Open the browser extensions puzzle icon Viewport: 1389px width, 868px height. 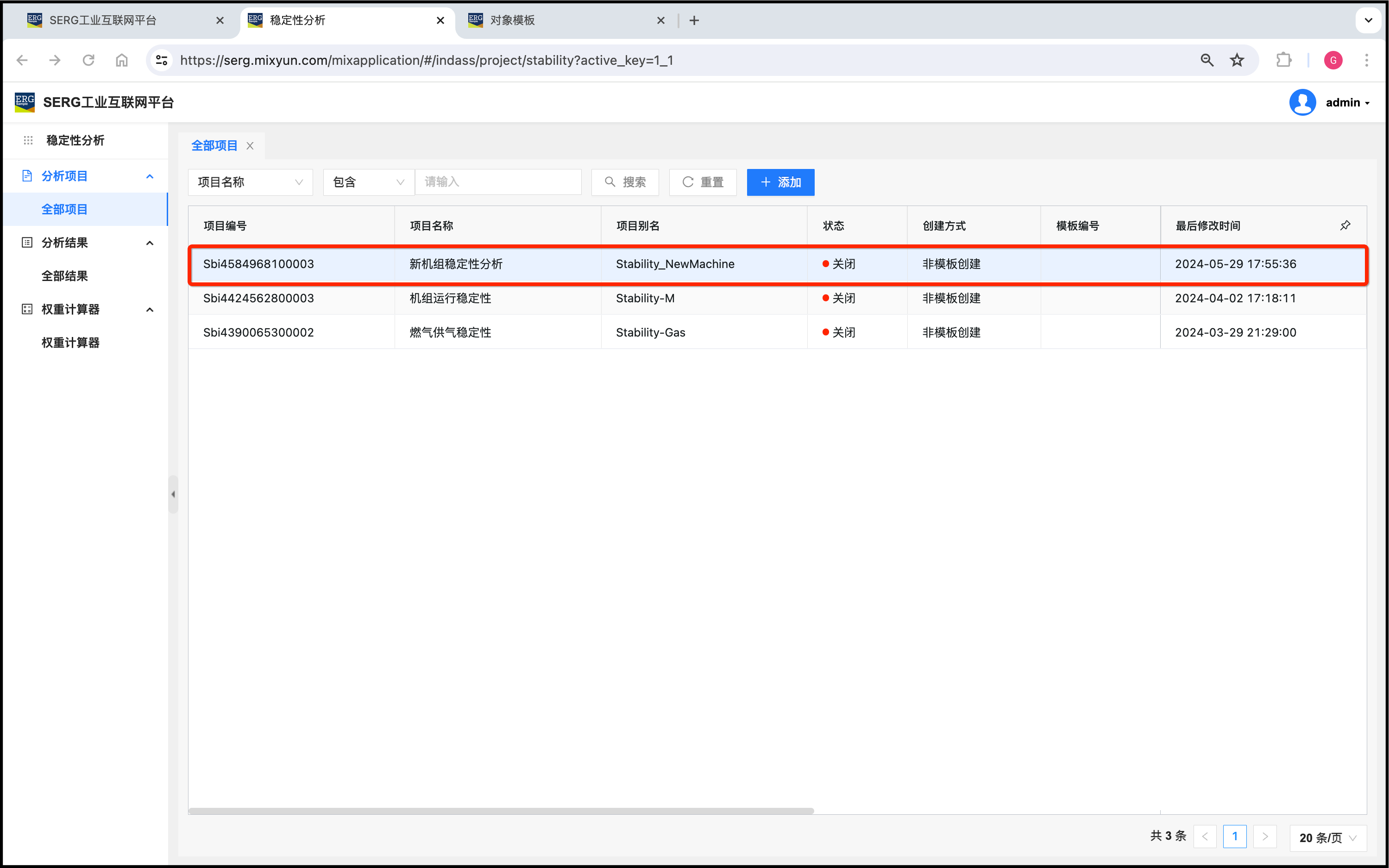(x=1283, y=60)
